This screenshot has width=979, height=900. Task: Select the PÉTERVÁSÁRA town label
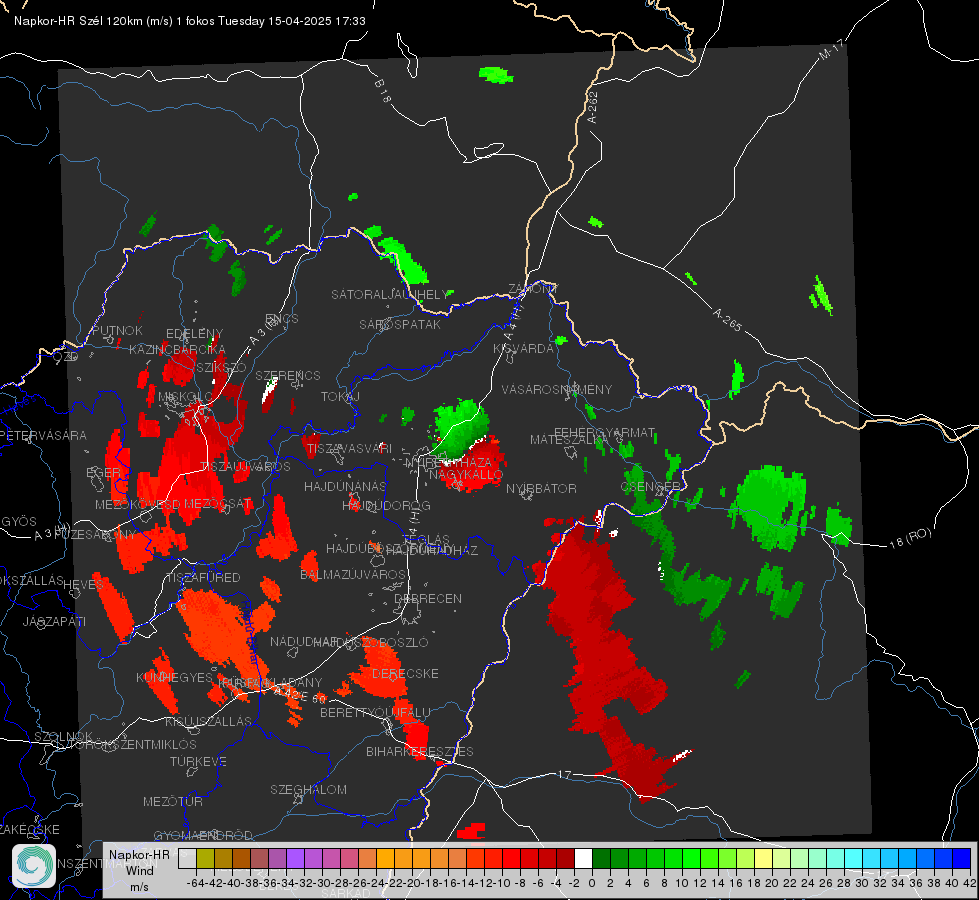pos(44,435)
